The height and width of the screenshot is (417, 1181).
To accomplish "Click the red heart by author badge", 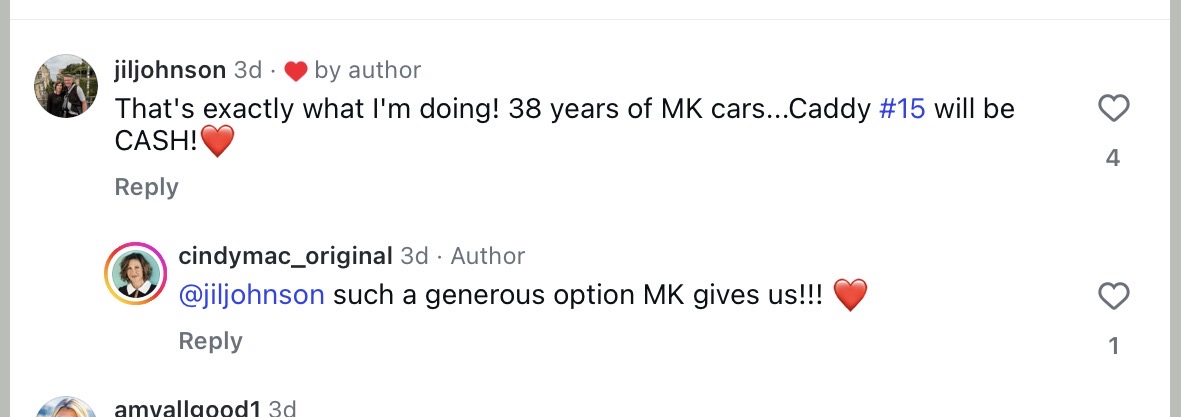I will pos(295,71).
